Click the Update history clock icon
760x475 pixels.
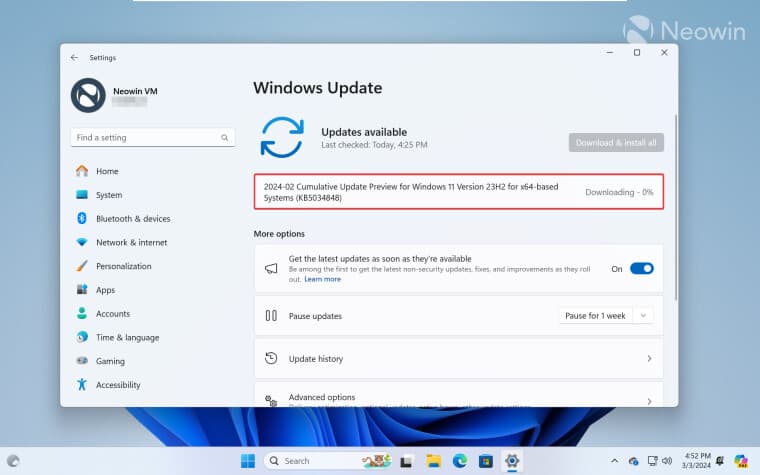click(x=271, y=358)
